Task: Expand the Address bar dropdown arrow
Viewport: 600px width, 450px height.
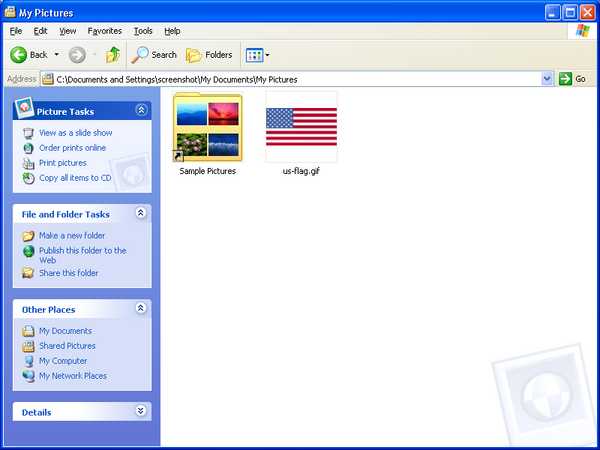Action: point(547,79)
